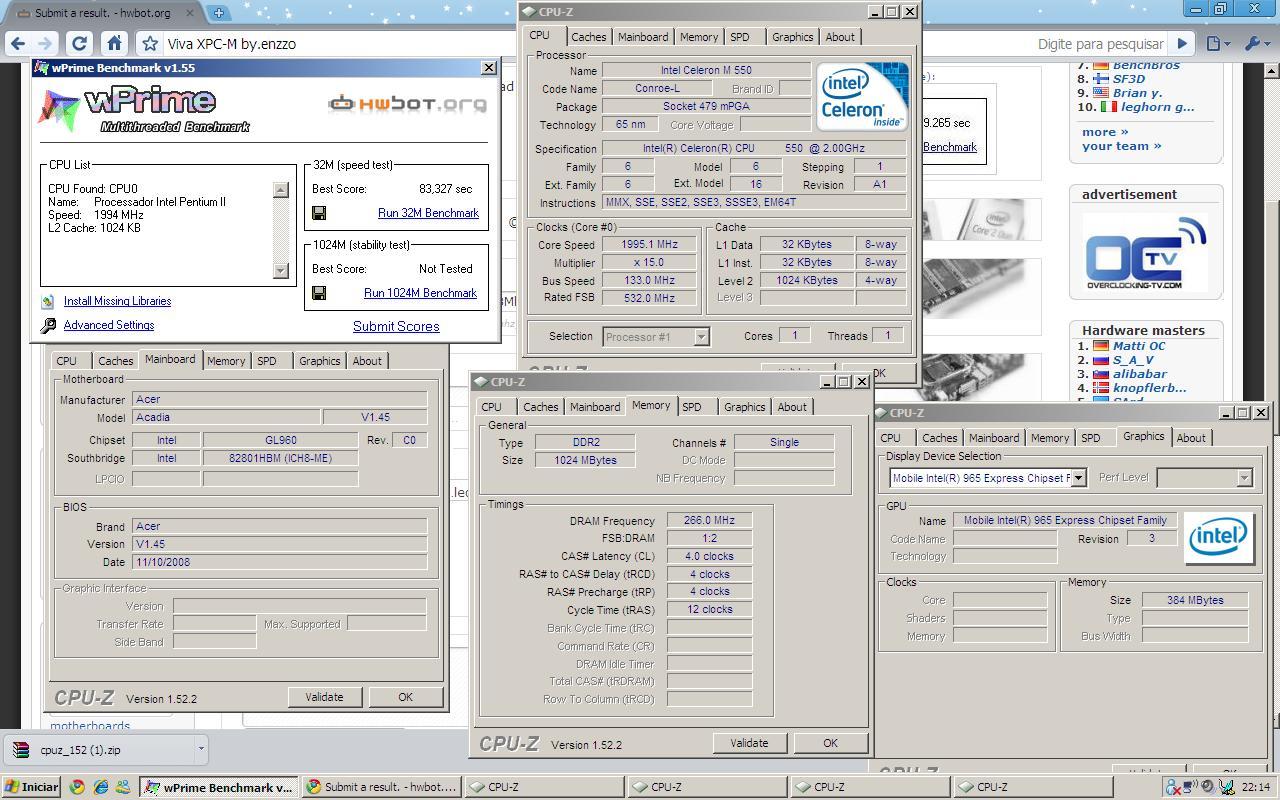
Task: Close the wPrime Benchmark window
Action: pos(488,68)
